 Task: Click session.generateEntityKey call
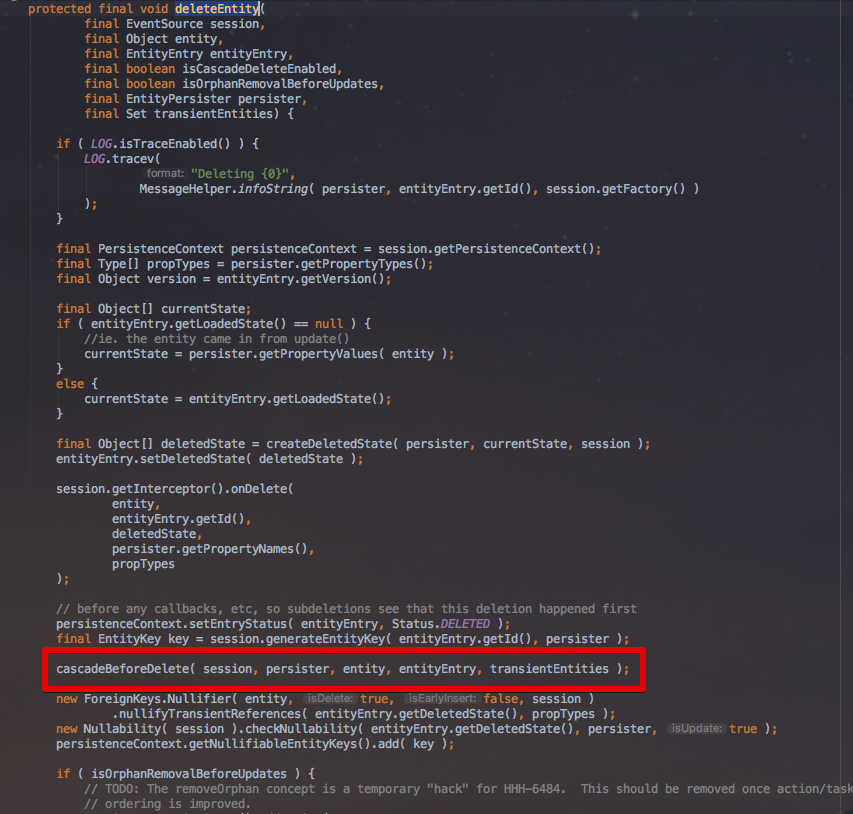click(x=416, y=639)
